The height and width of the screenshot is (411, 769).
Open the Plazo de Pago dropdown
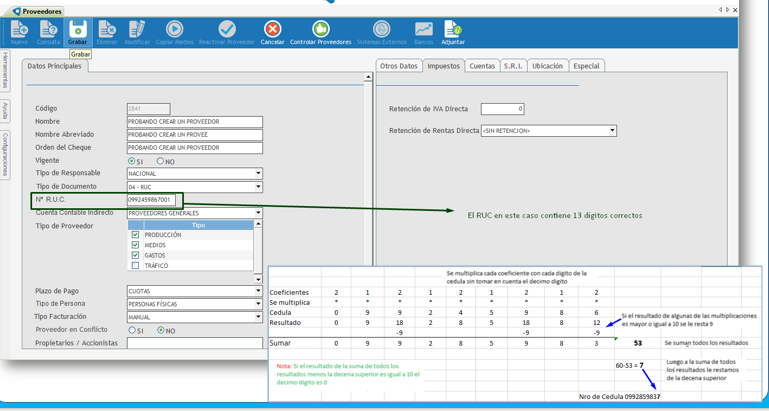(x=257, y=292)
